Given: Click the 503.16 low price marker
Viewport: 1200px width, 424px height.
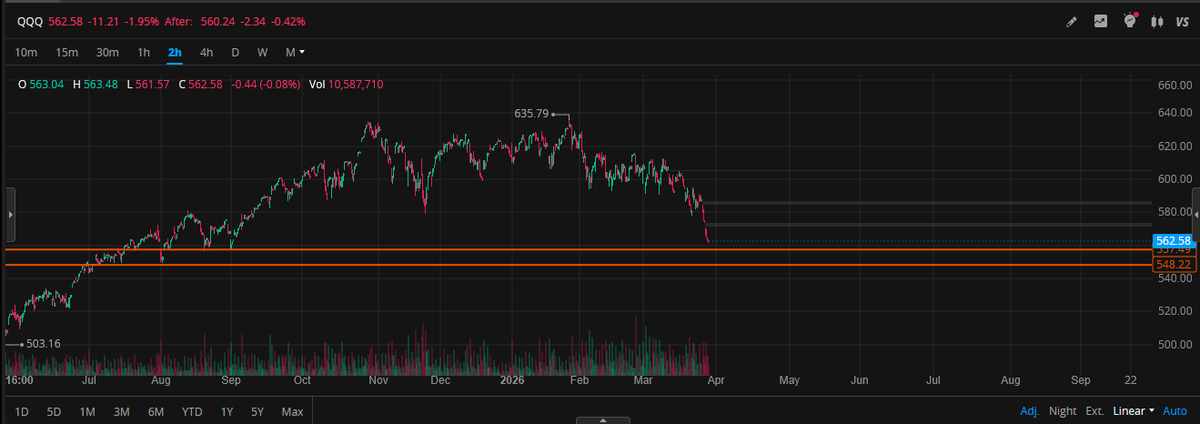Looking at the screenshot, I should [x=44, y=344].
